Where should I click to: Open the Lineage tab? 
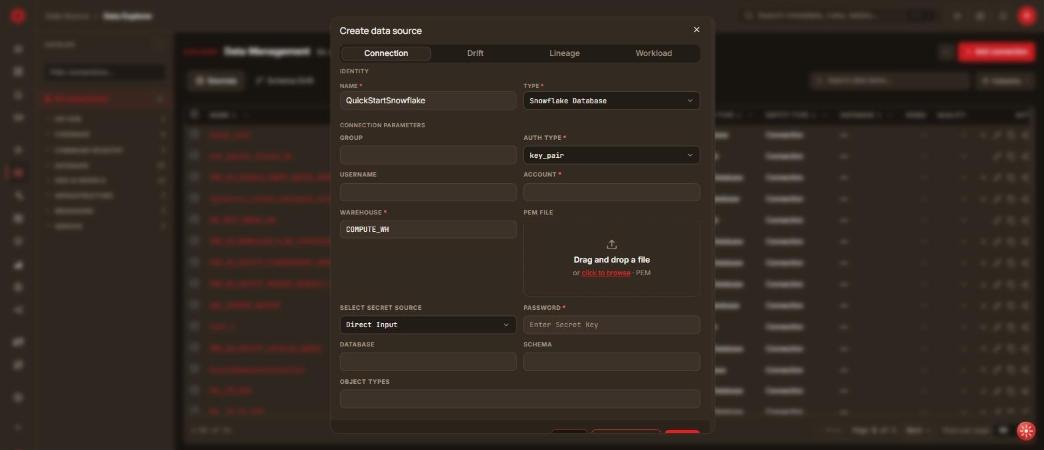[565, 53]
